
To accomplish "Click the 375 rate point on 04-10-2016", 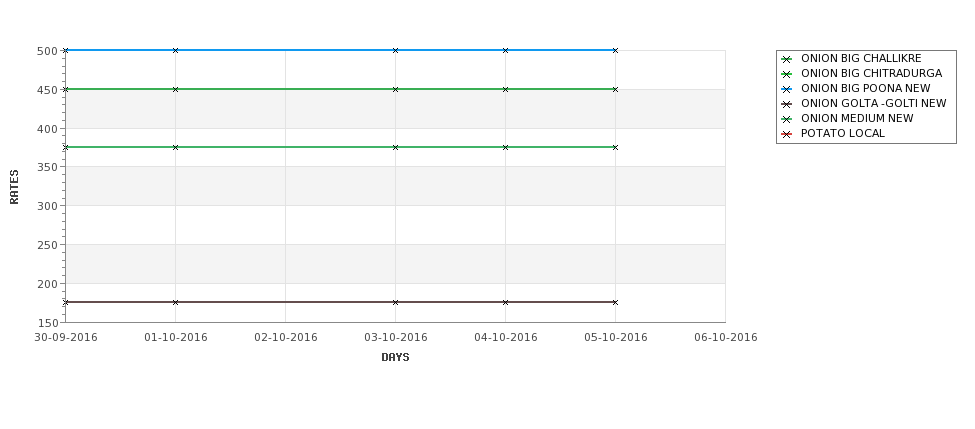I will point(506,147).
